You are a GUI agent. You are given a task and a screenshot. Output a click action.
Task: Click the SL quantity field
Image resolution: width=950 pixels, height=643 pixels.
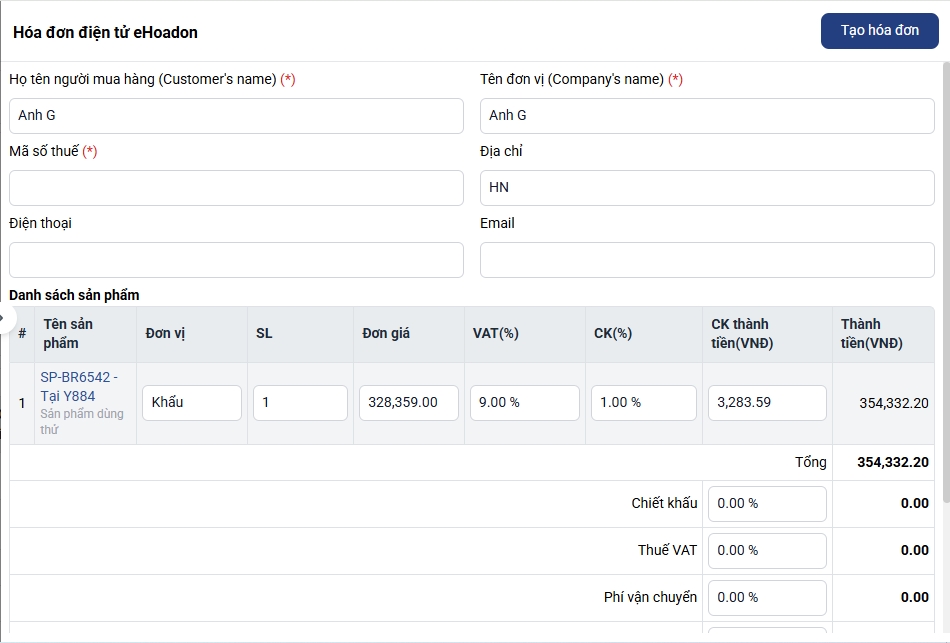[300, 403]
